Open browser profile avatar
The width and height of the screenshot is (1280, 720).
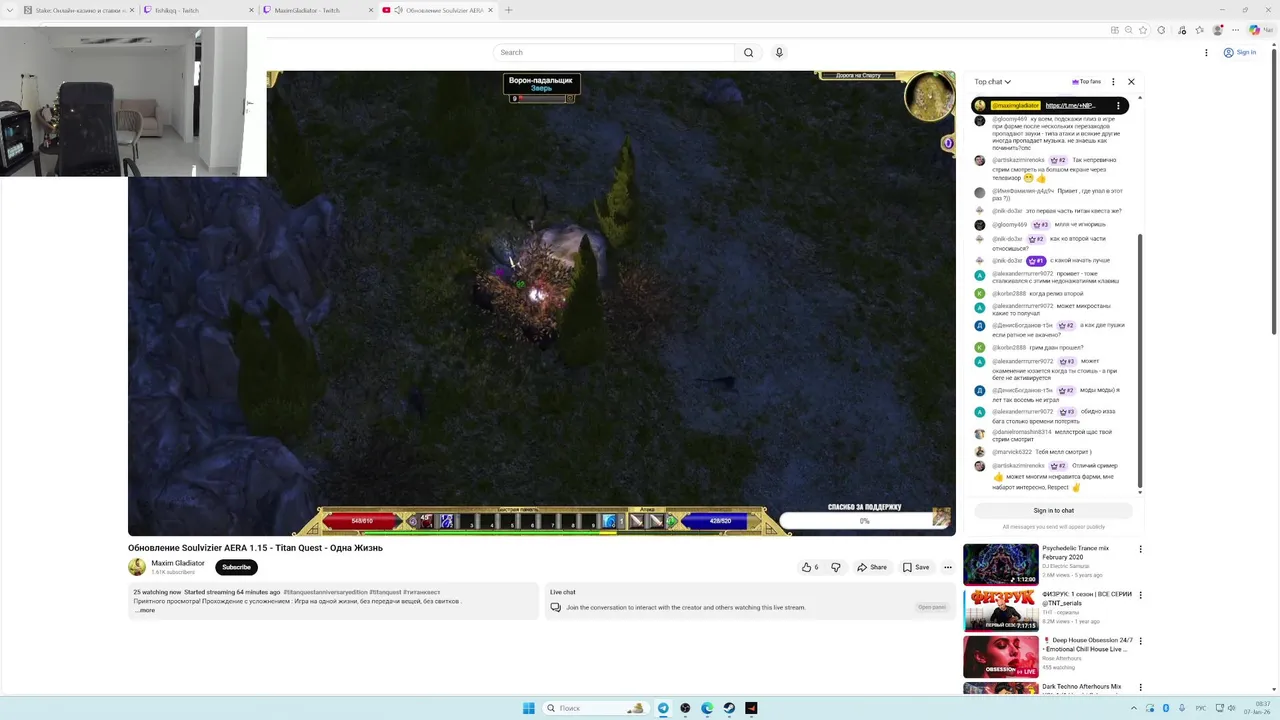1217,30
